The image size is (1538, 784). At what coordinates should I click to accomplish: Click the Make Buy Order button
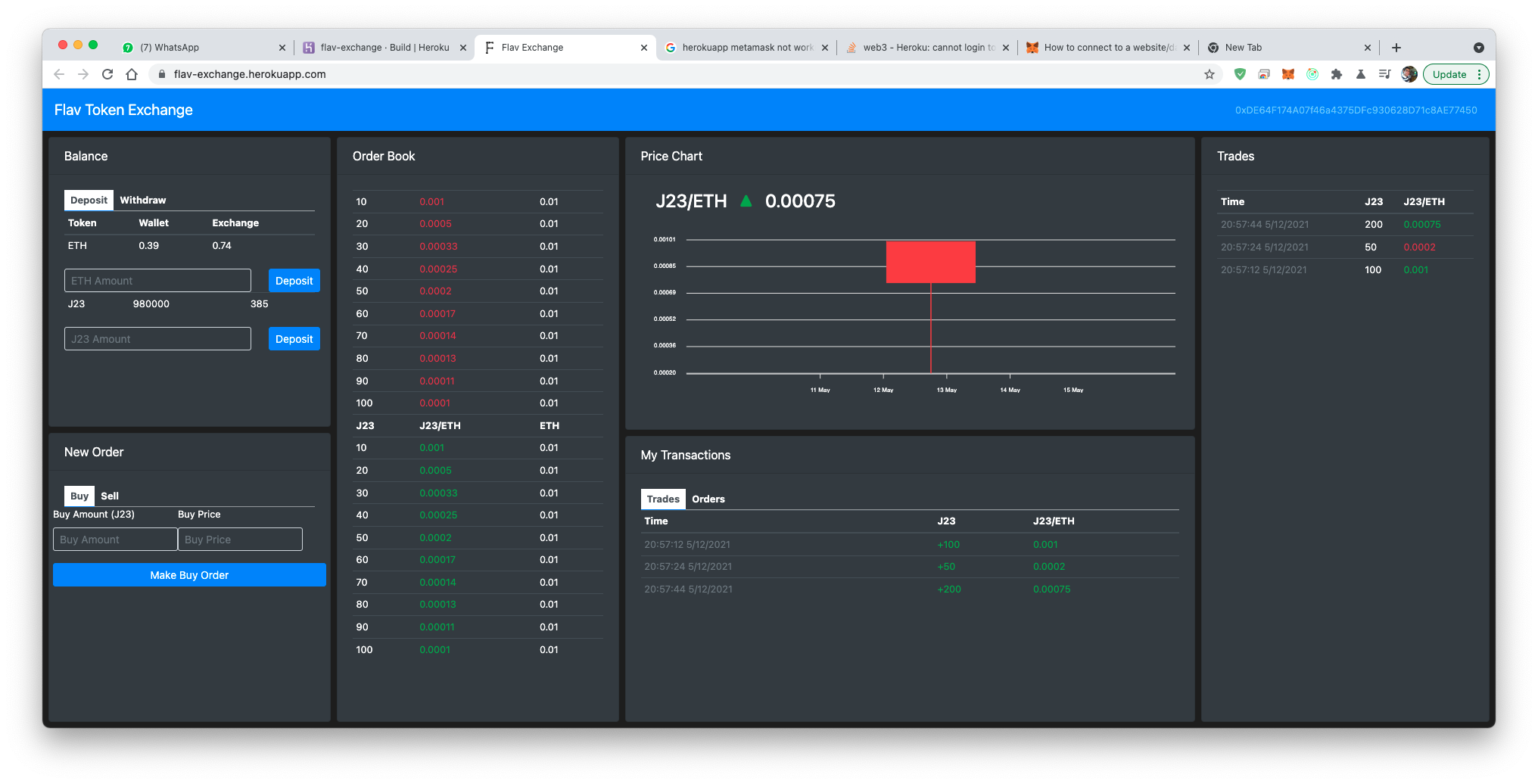tap(188, 574)
